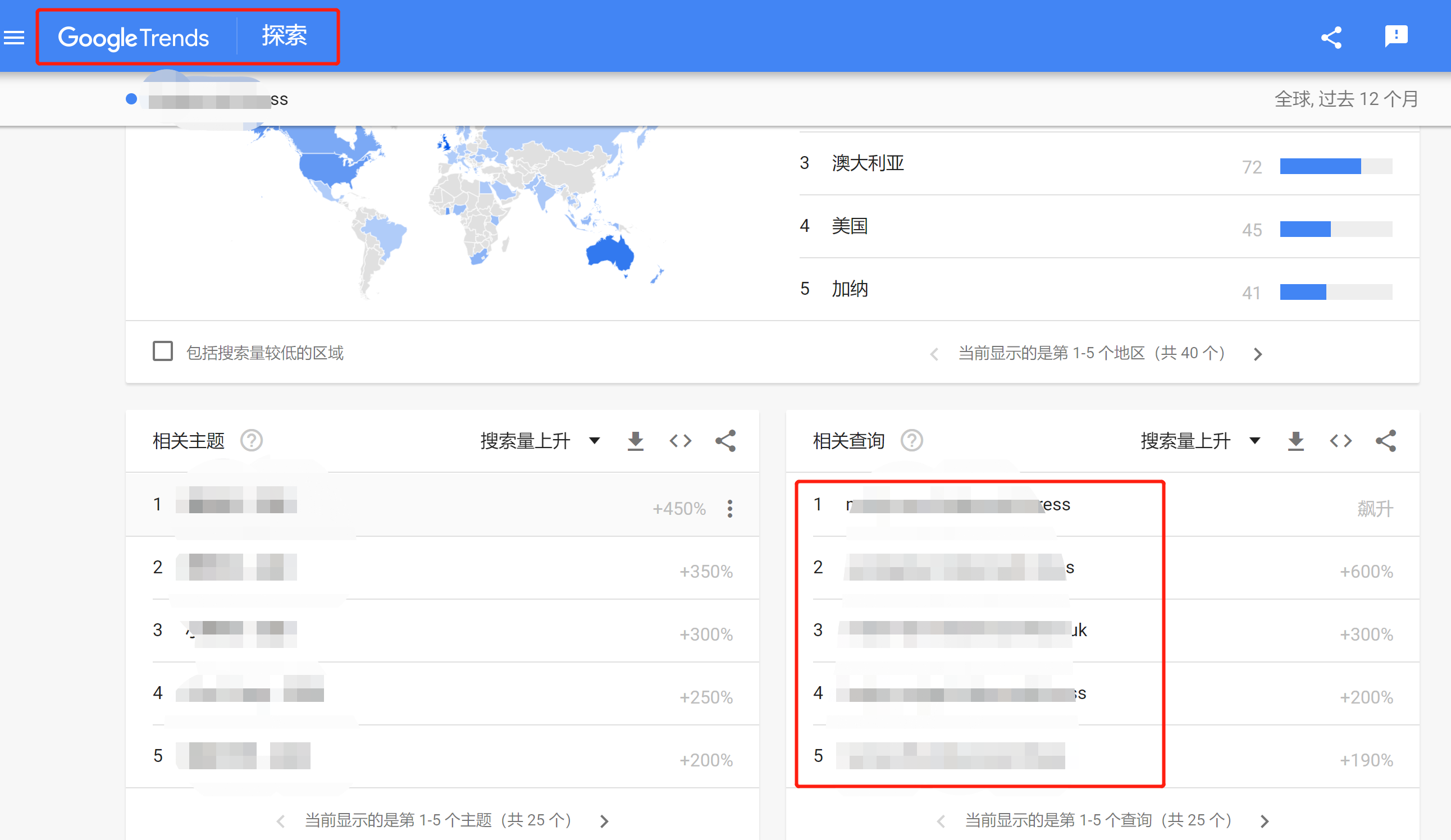
Task: Open the help tooltip for 相关查询
Action: (x=912, y=440)
